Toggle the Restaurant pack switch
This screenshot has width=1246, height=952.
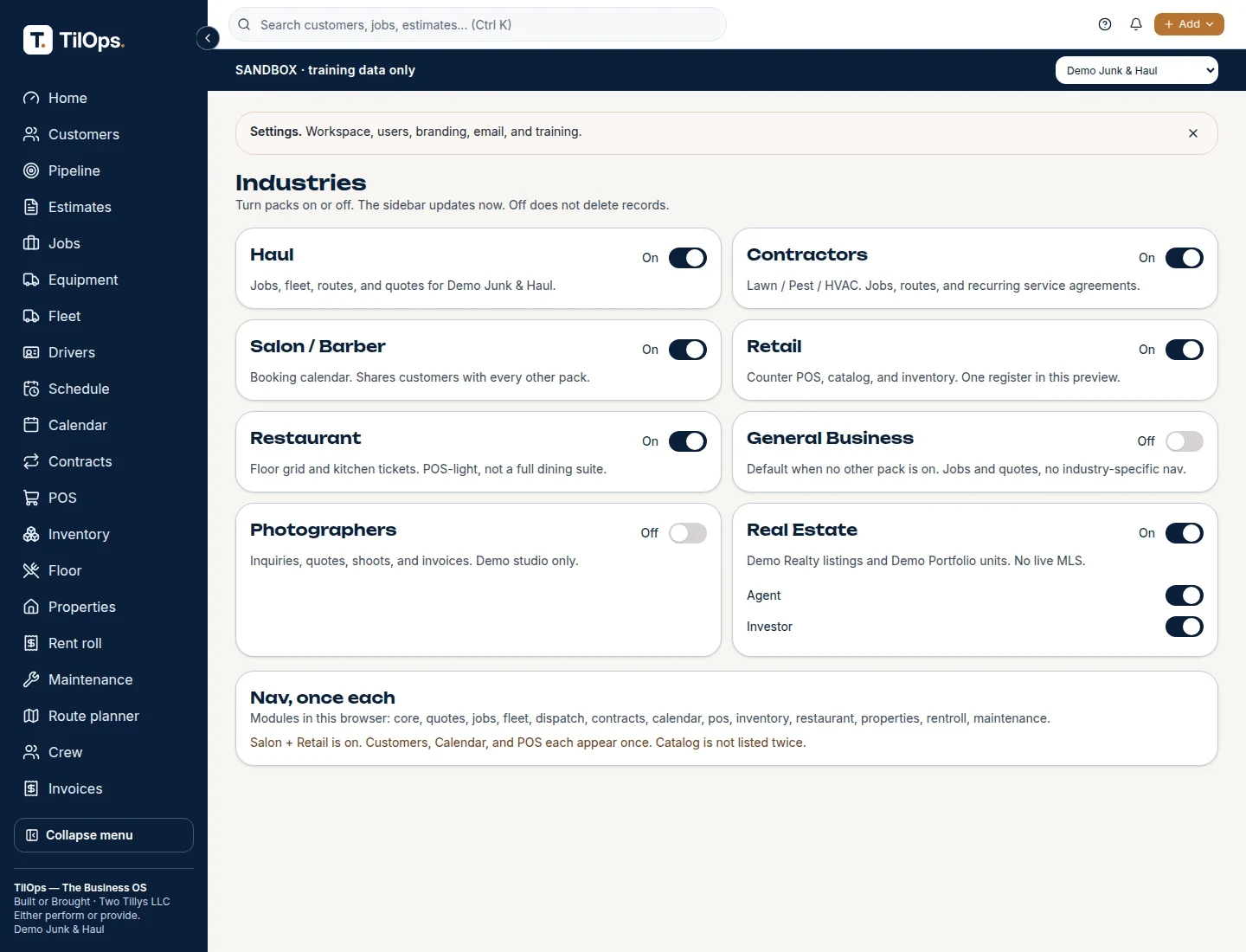(688, 441)
